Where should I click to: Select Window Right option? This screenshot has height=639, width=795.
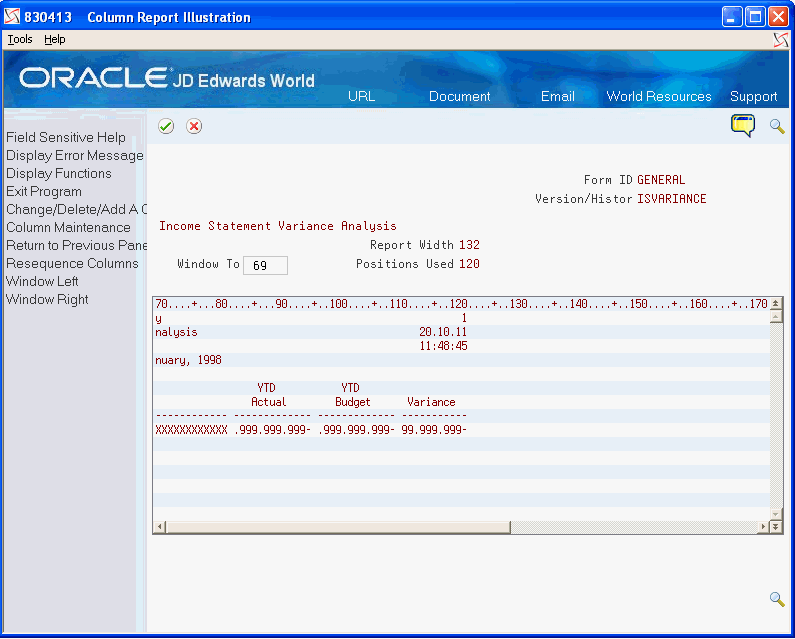[x=47, y=299]
